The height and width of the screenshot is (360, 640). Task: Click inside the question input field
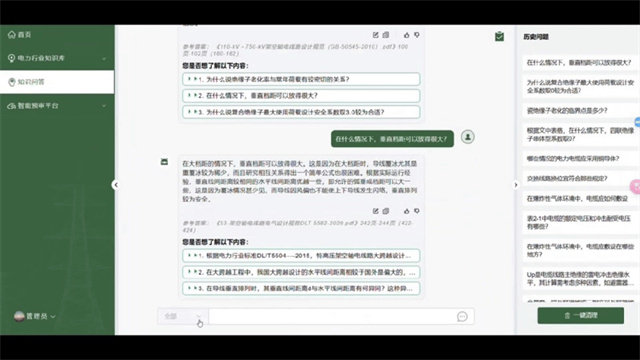[x=333, y=316]
